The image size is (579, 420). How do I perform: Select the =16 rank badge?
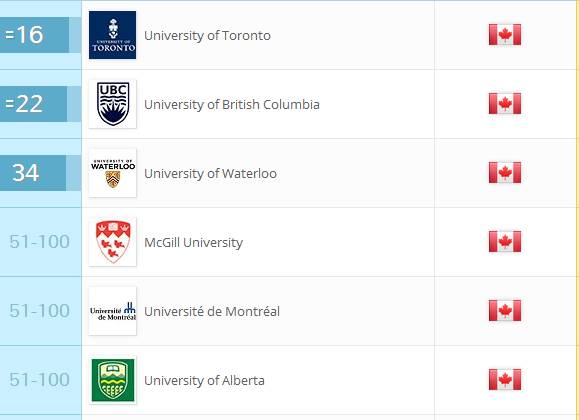pyautogui.click(x=34, y=35)
